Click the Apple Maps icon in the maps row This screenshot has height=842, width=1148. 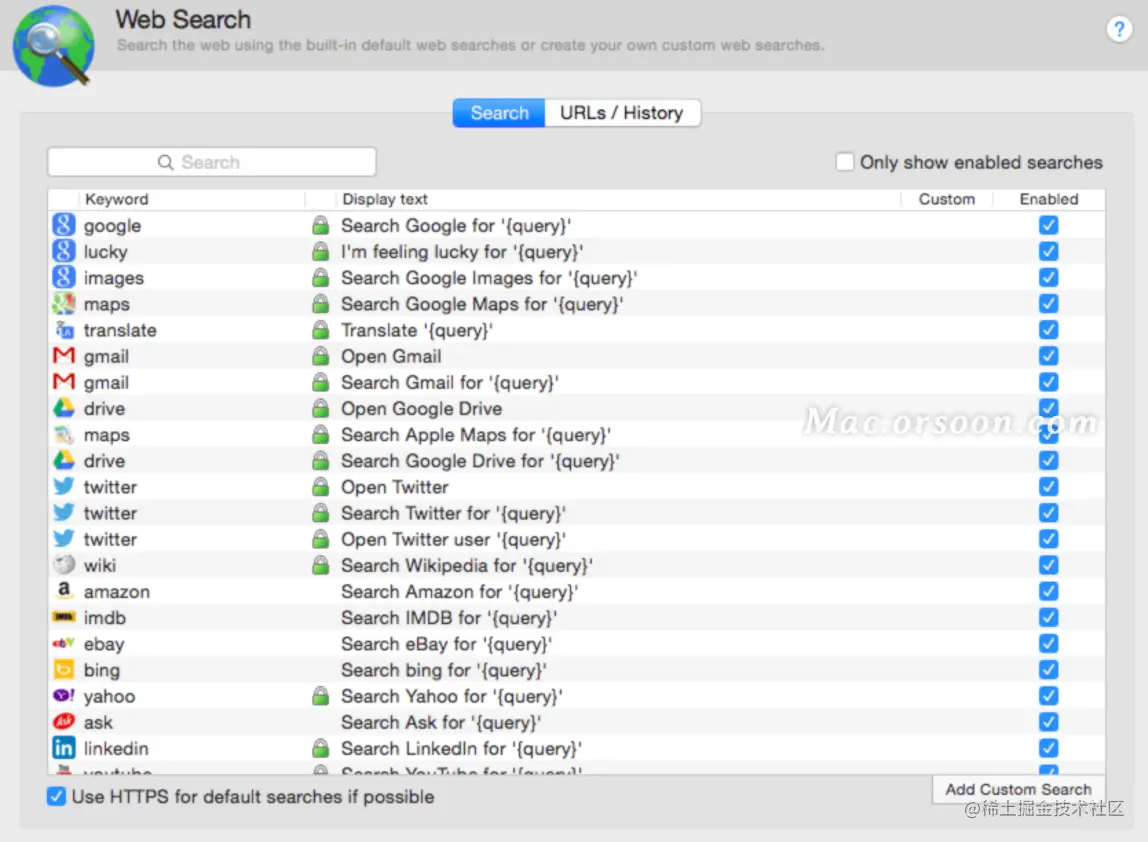tap(64, 434)
